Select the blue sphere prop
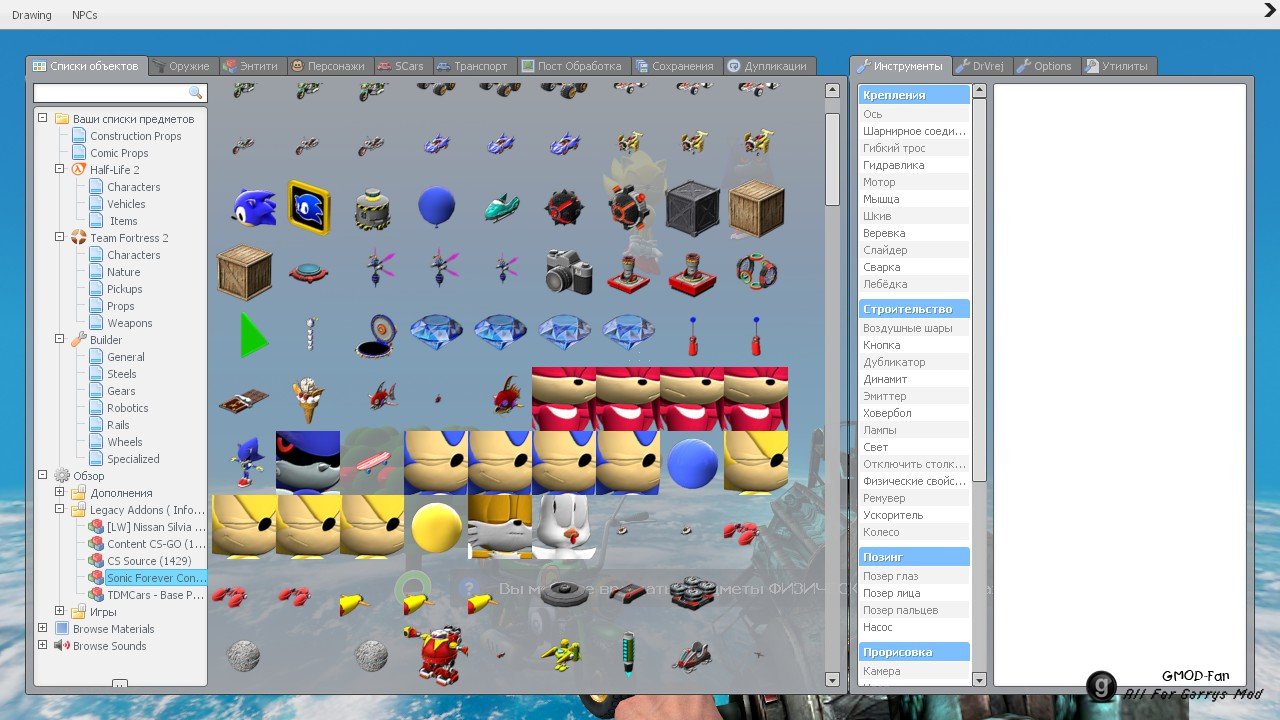 pos(692,463)
